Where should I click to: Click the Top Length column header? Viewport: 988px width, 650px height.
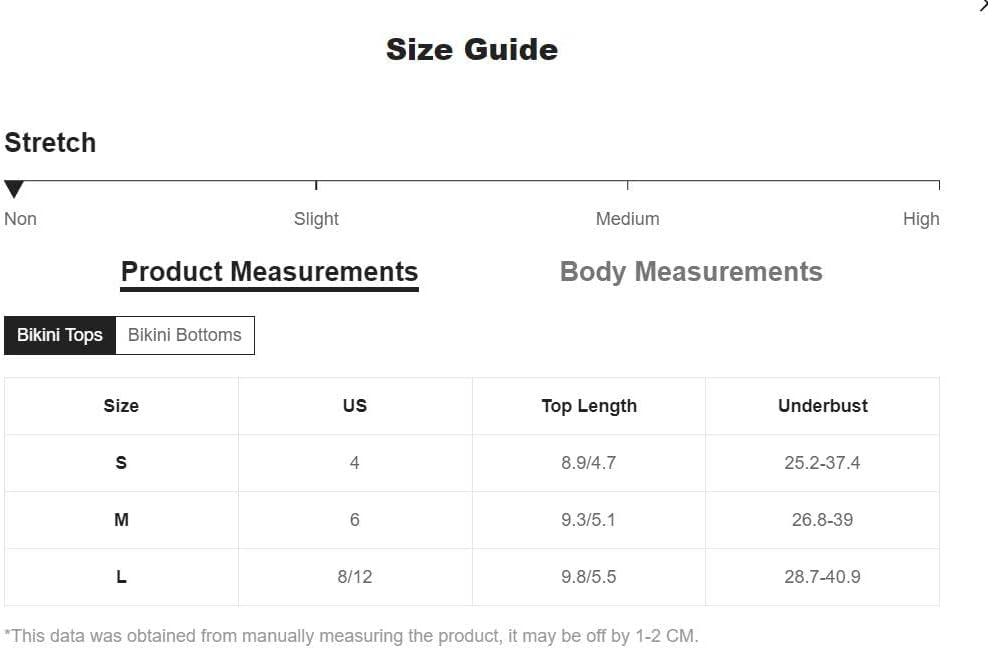[589, 406]
